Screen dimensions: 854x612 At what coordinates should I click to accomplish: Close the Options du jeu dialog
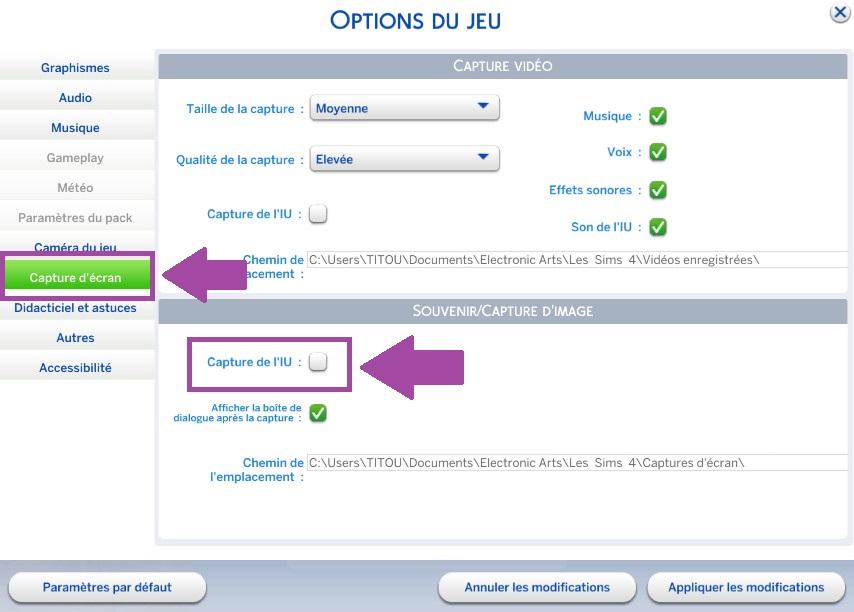840,13
